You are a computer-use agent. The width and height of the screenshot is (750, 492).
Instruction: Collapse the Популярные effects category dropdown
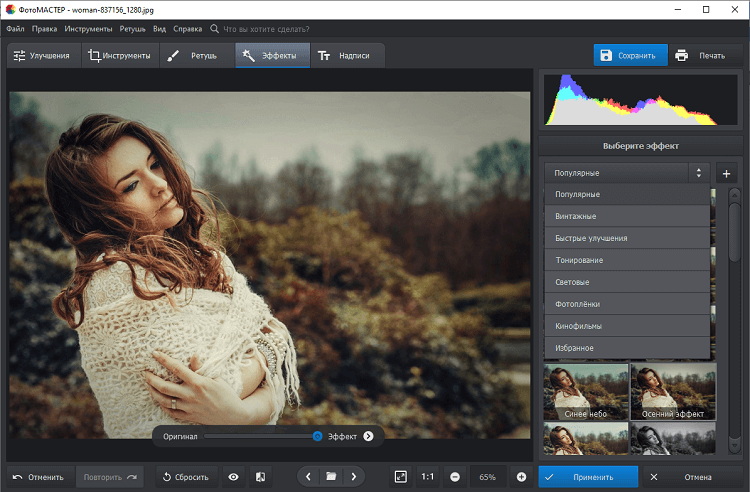[627, 173]
